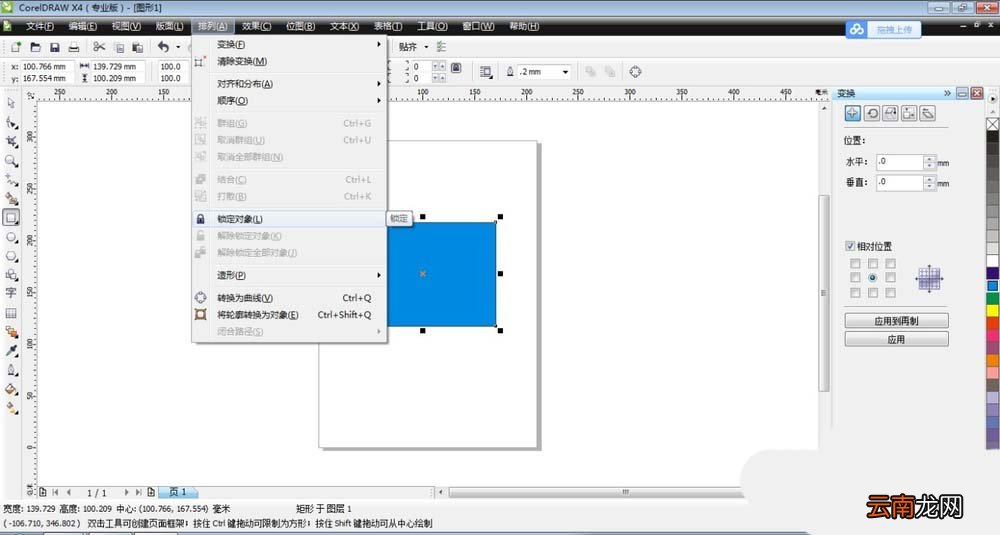Choose 清除变换(M) menu entry
Screen dimensions: 1000x535
click(290, 62)
